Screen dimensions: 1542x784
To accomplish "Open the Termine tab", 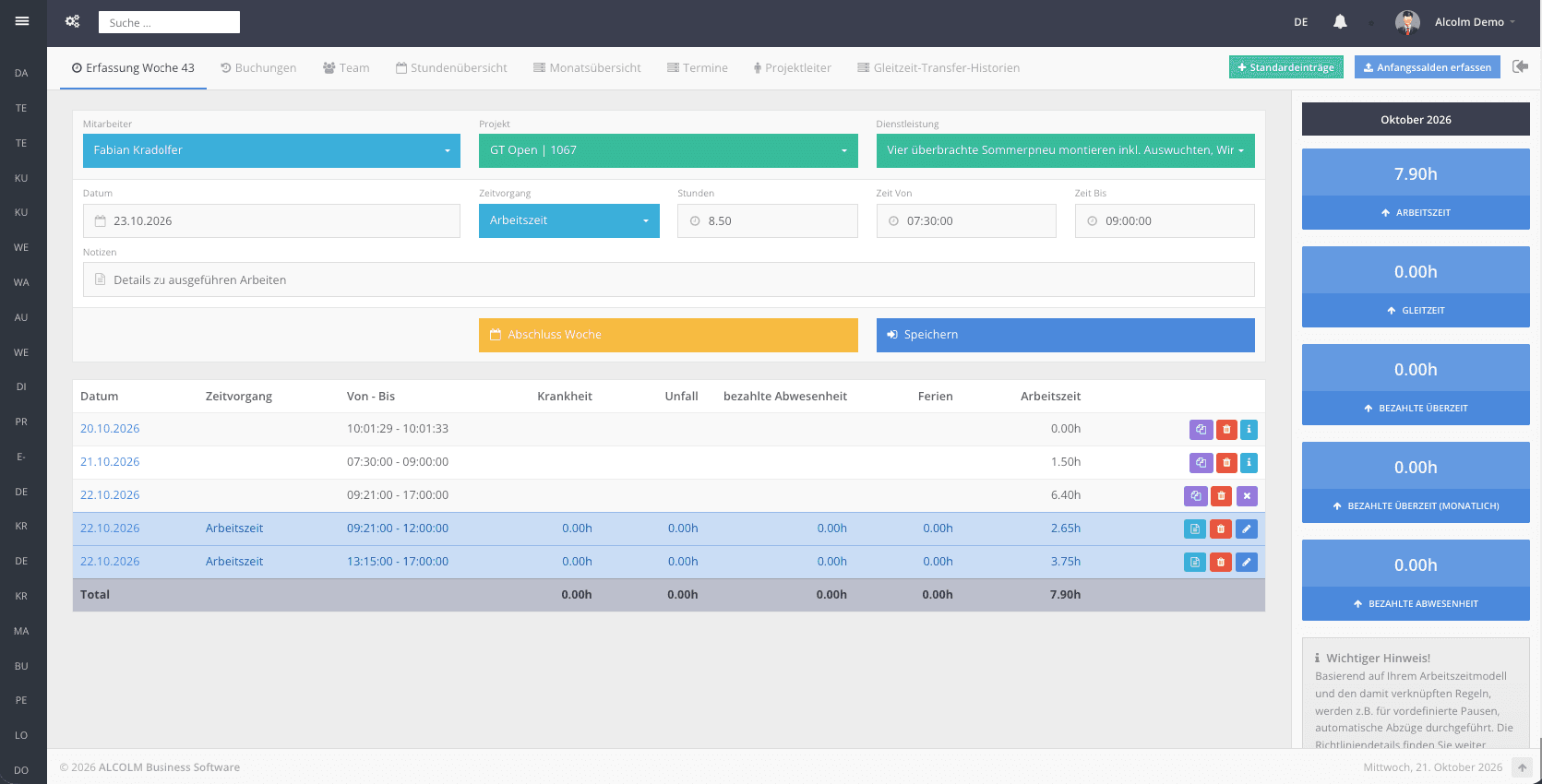I will 698,68.
